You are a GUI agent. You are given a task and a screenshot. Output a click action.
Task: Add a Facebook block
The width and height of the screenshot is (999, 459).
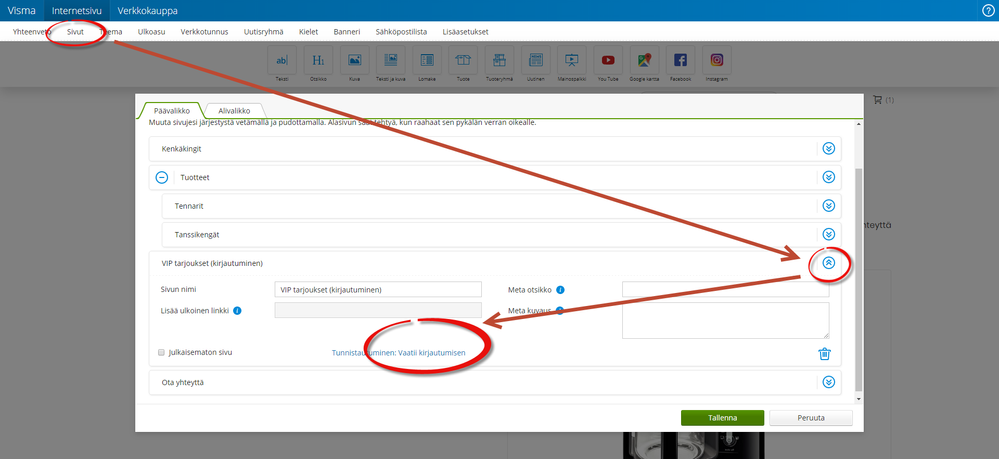pos(680,60)
